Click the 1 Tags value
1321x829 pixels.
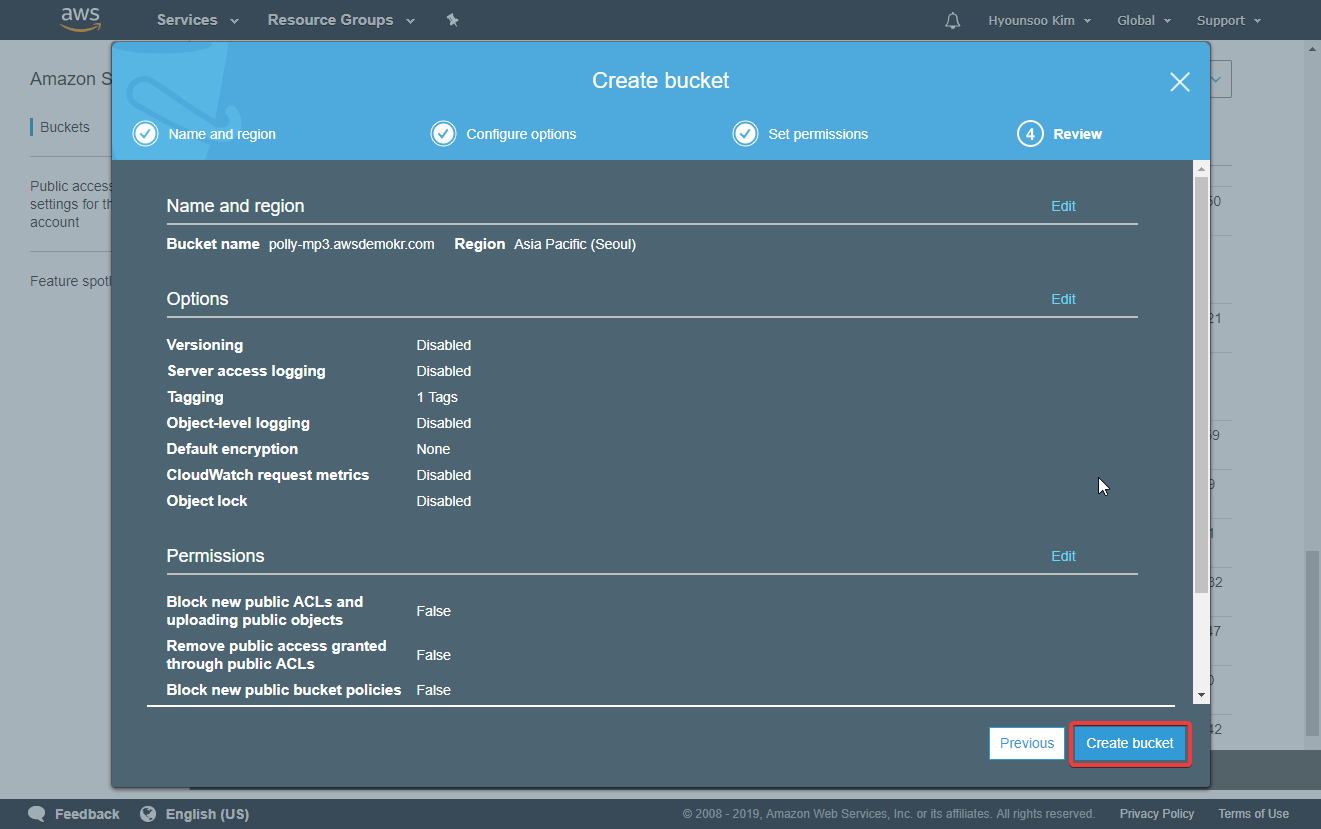click(x=437, y=397)
